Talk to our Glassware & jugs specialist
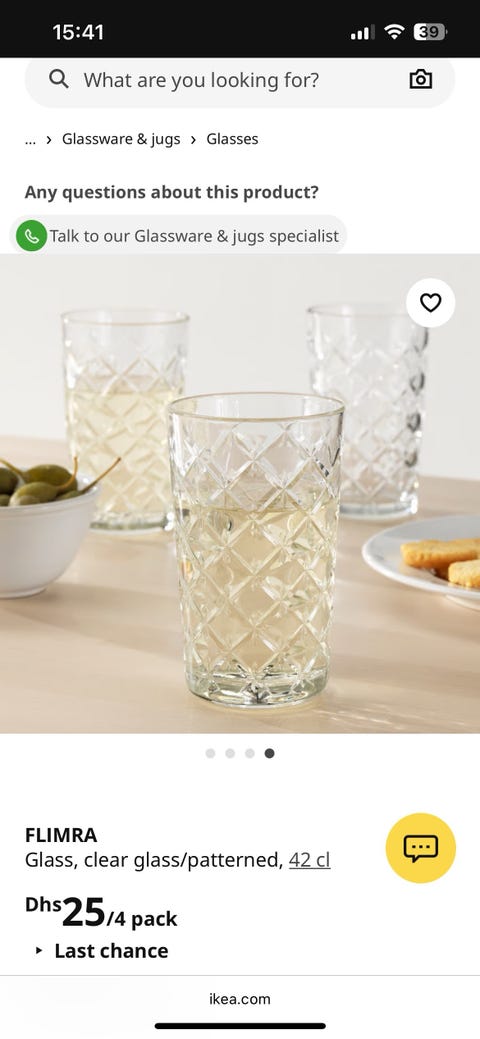The image size is (480, 1039). (178, 235)
